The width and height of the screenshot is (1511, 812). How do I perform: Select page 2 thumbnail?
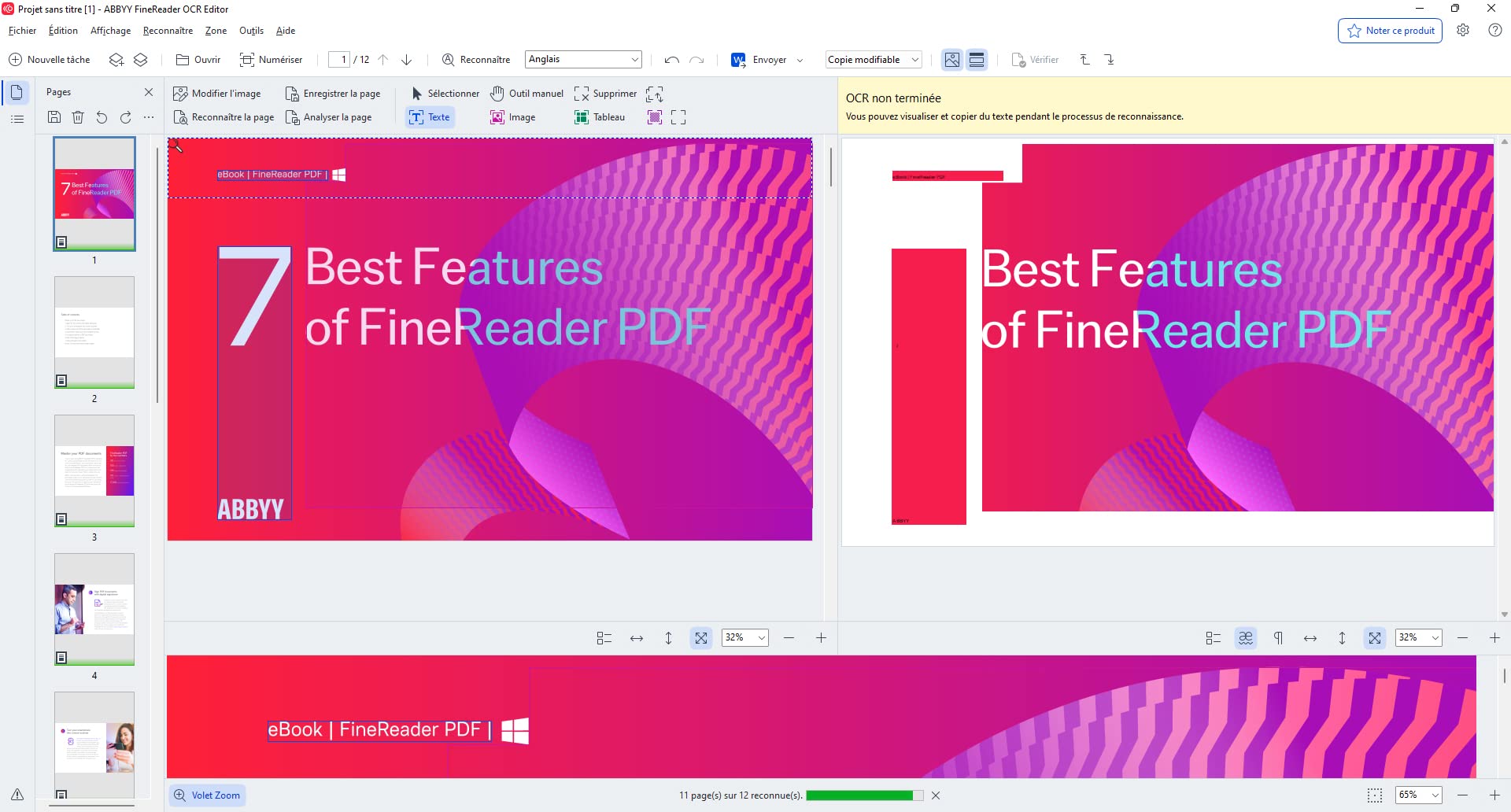point(94,332)
